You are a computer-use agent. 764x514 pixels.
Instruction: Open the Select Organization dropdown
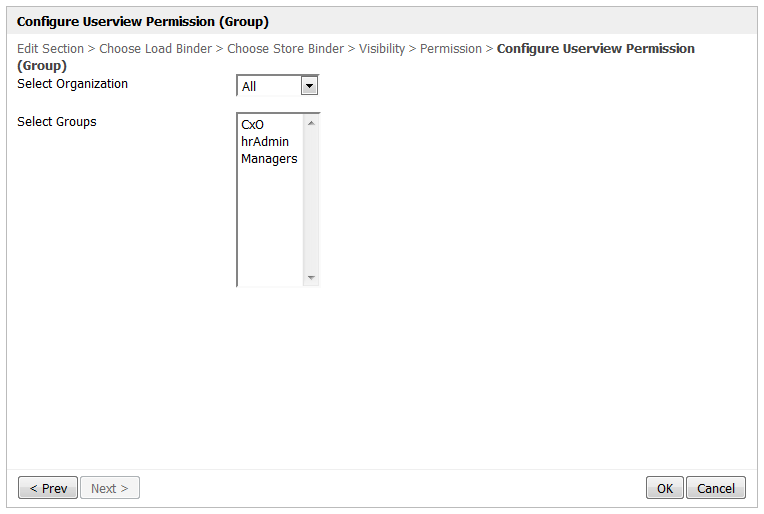(309, 86)
